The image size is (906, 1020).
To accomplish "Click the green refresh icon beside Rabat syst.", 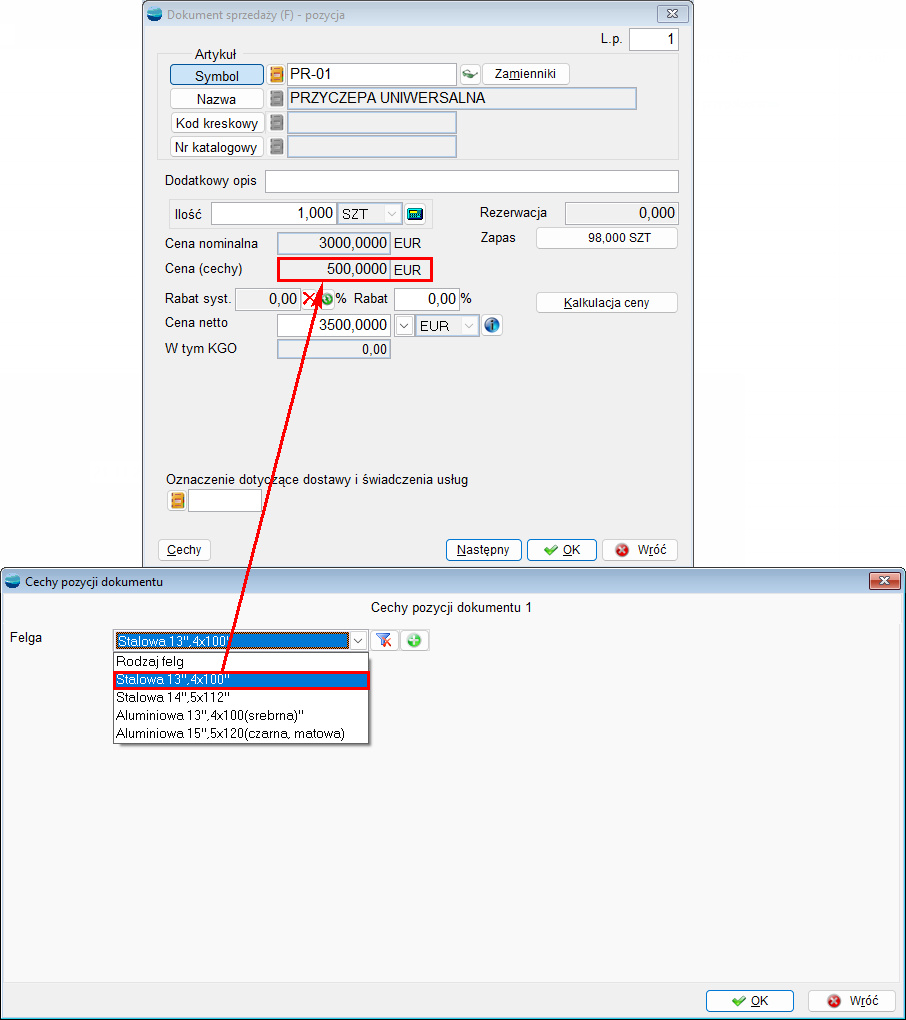I will tap(327, 299).
